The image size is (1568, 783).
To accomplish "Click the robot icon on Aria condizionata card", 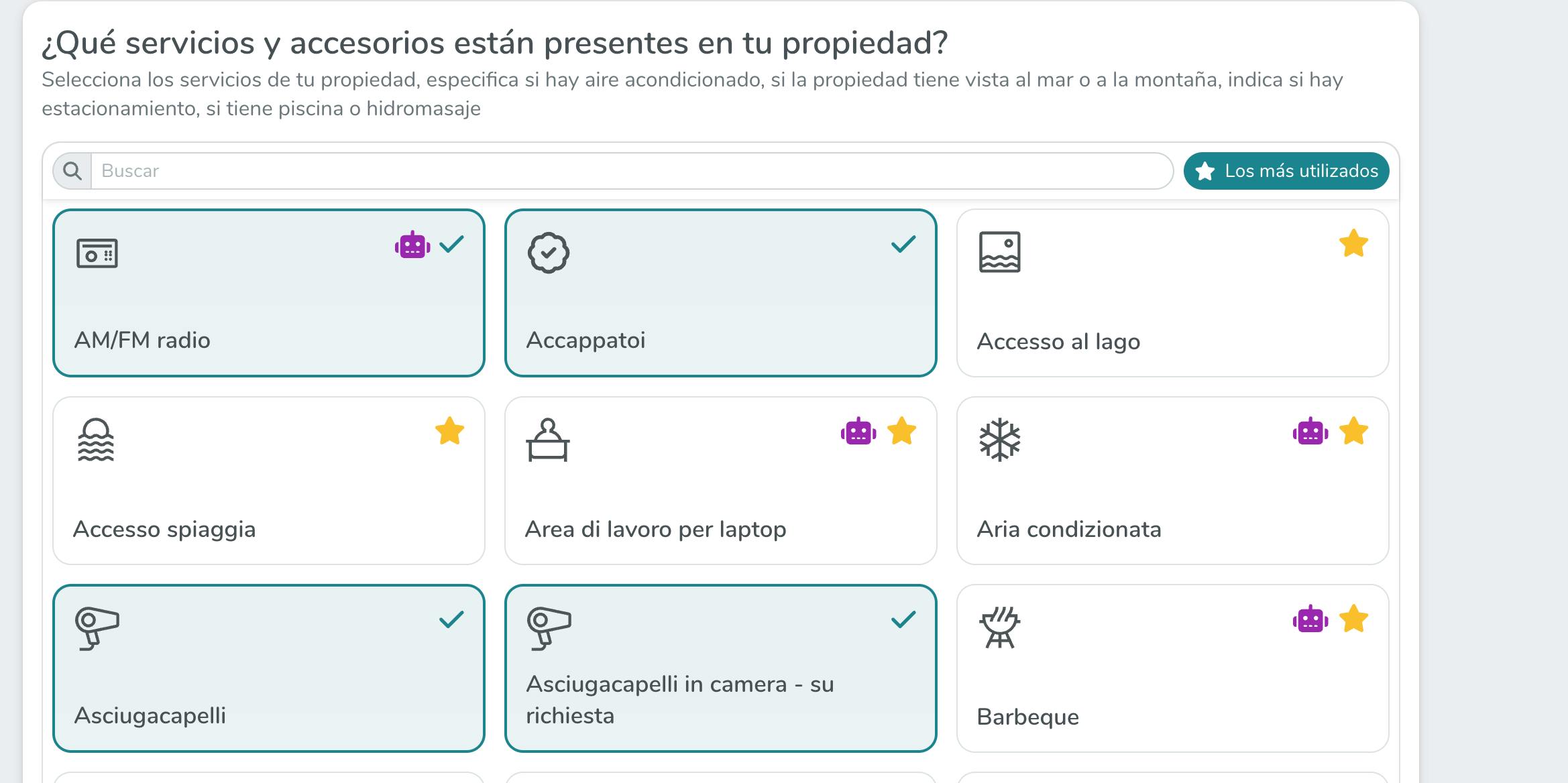I will [x=1310, y=431].
